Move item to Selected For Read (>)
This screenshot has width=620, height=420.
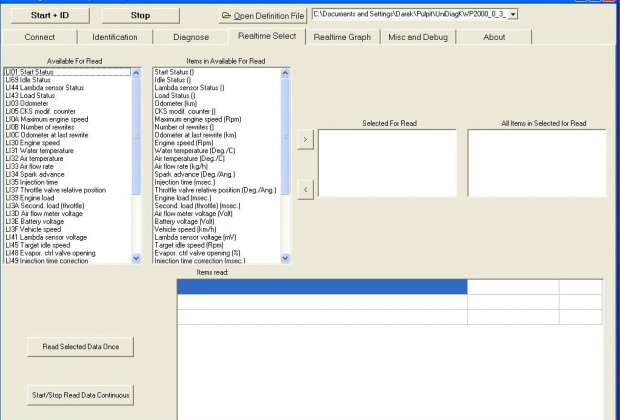pos(305,139)
